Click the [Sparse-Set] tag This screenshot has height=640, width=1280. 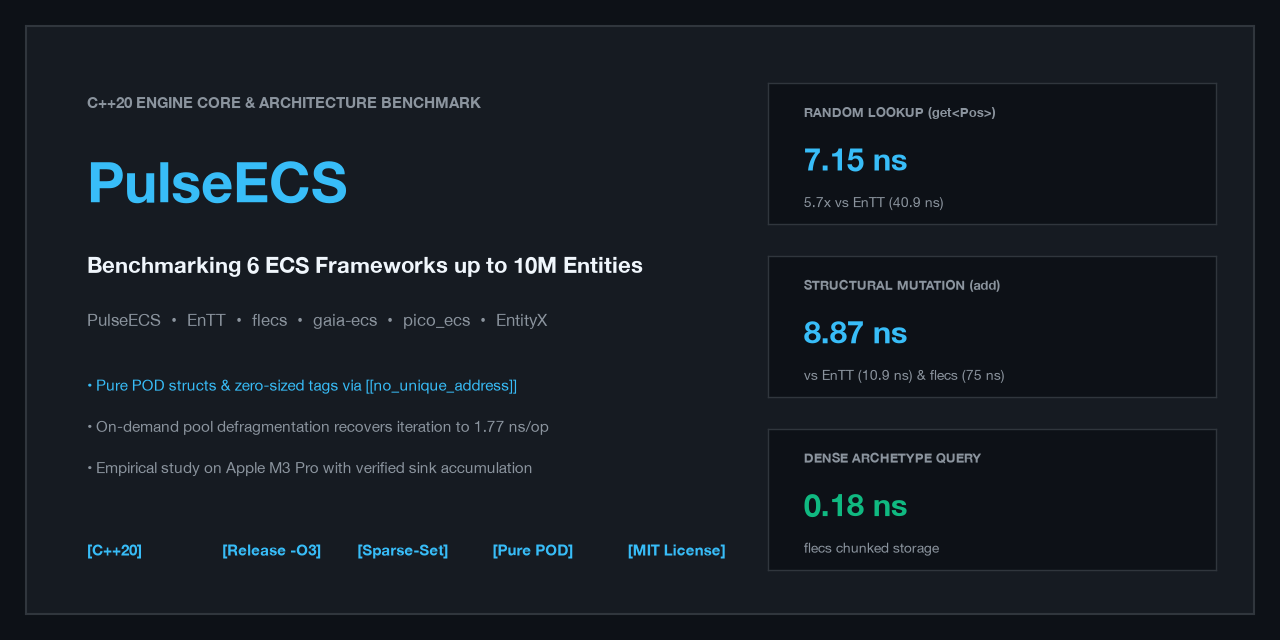click(403, 551)
